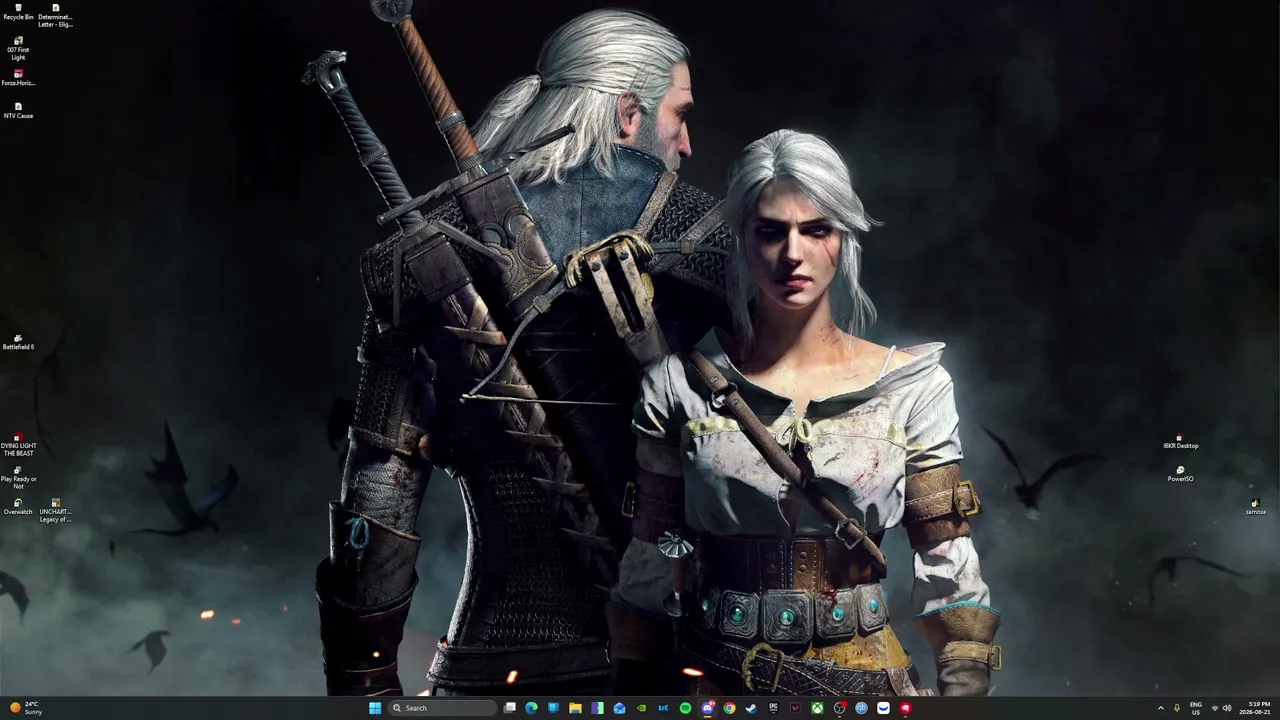Screen dimensions: 1280x720
Task: Select the samosa desktop icon
Action: [1255, 507]
